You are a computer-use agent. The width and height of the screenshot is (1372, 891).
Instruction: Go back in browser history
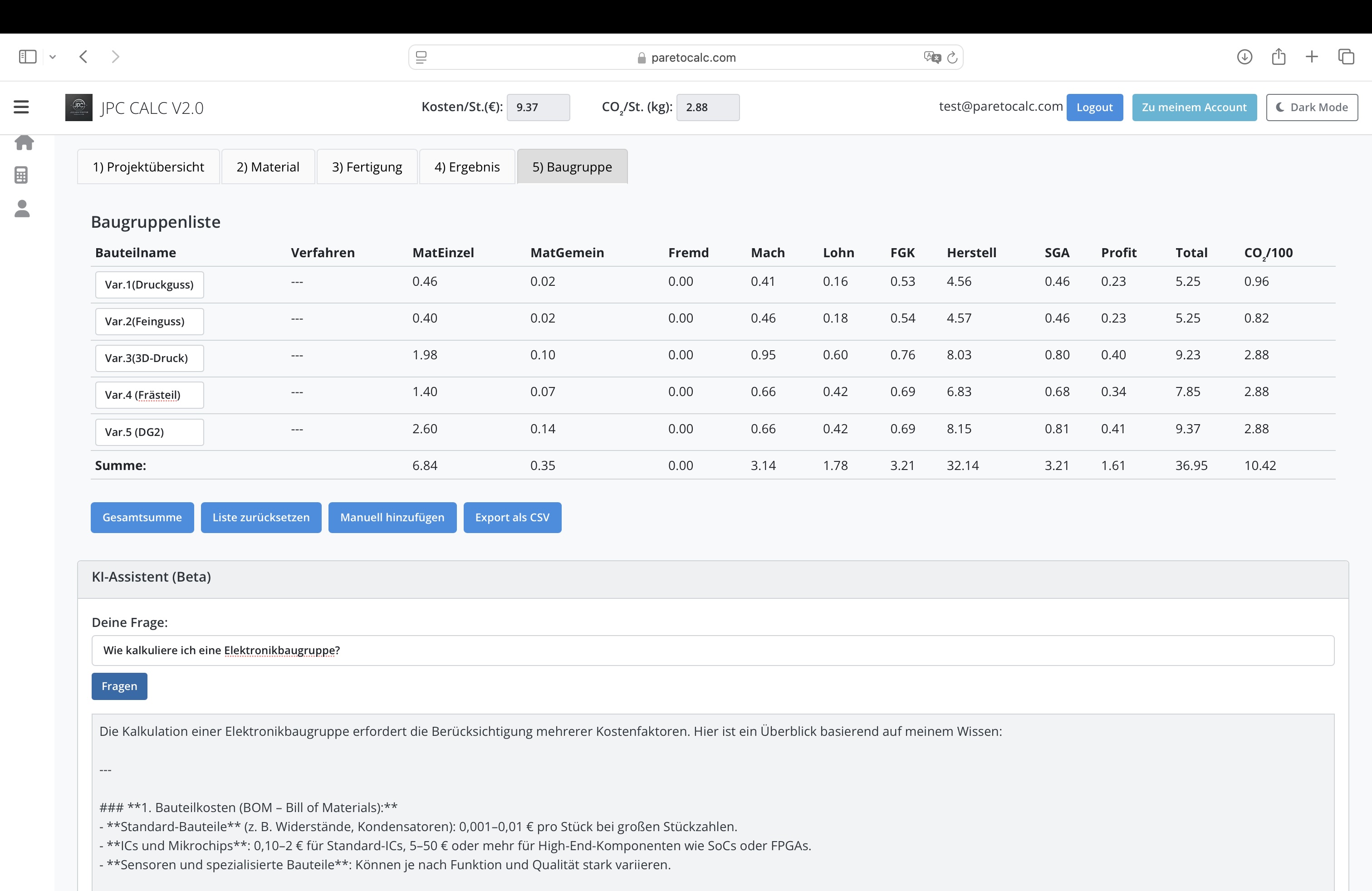83,56
